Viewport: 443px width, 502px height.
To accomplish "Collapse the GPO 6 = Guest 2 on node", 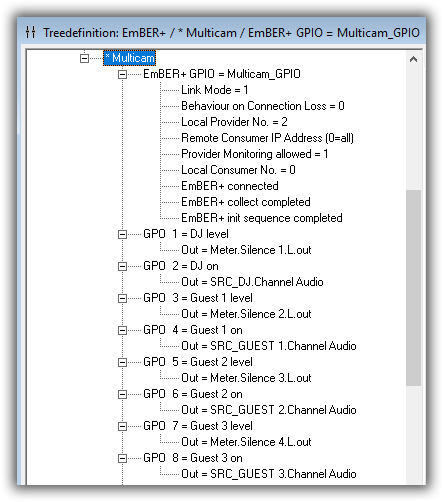I will (x=122, y=394).
